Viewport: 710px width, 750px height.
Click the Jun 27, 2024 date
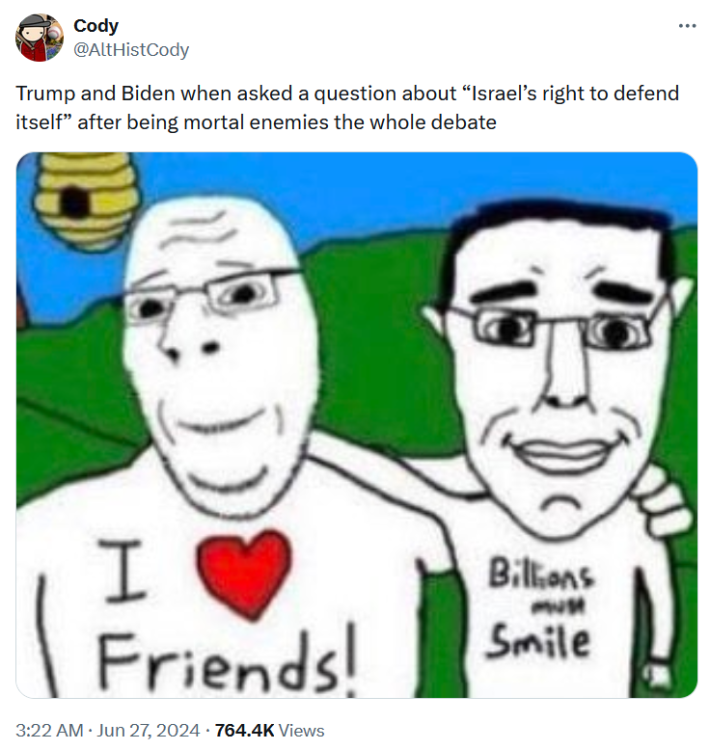[148, 730]
